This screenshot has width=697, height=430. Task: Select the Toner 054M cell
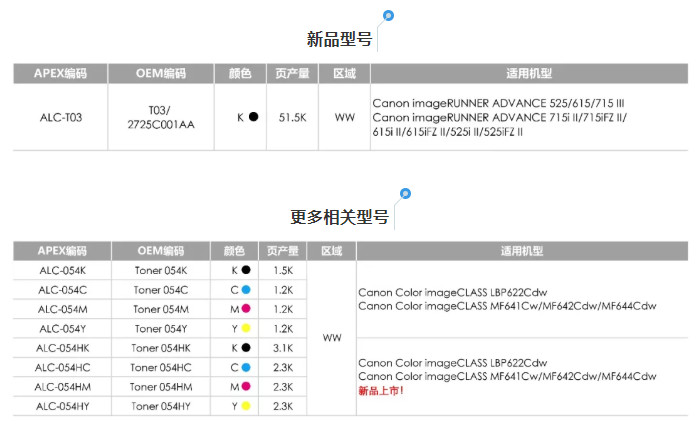(161, 309)
